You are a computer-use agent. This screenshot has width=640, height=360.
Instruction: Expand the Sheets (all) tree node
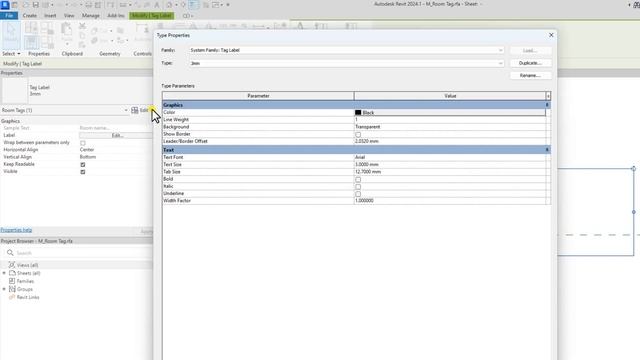(4, 273)
